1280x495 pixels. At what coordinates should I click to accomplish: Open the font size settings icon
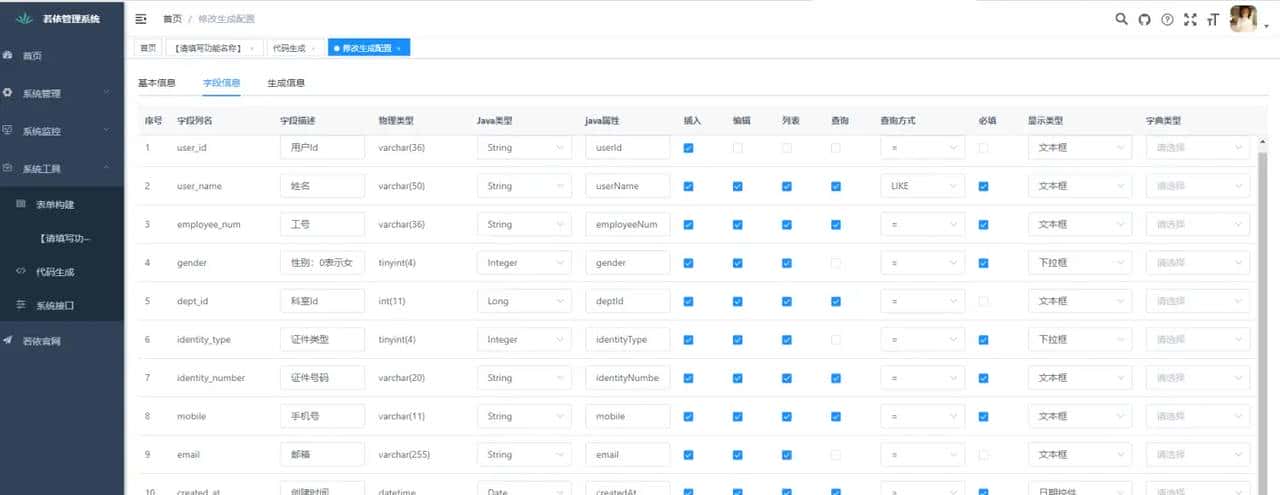click(x=1213, y=19)
